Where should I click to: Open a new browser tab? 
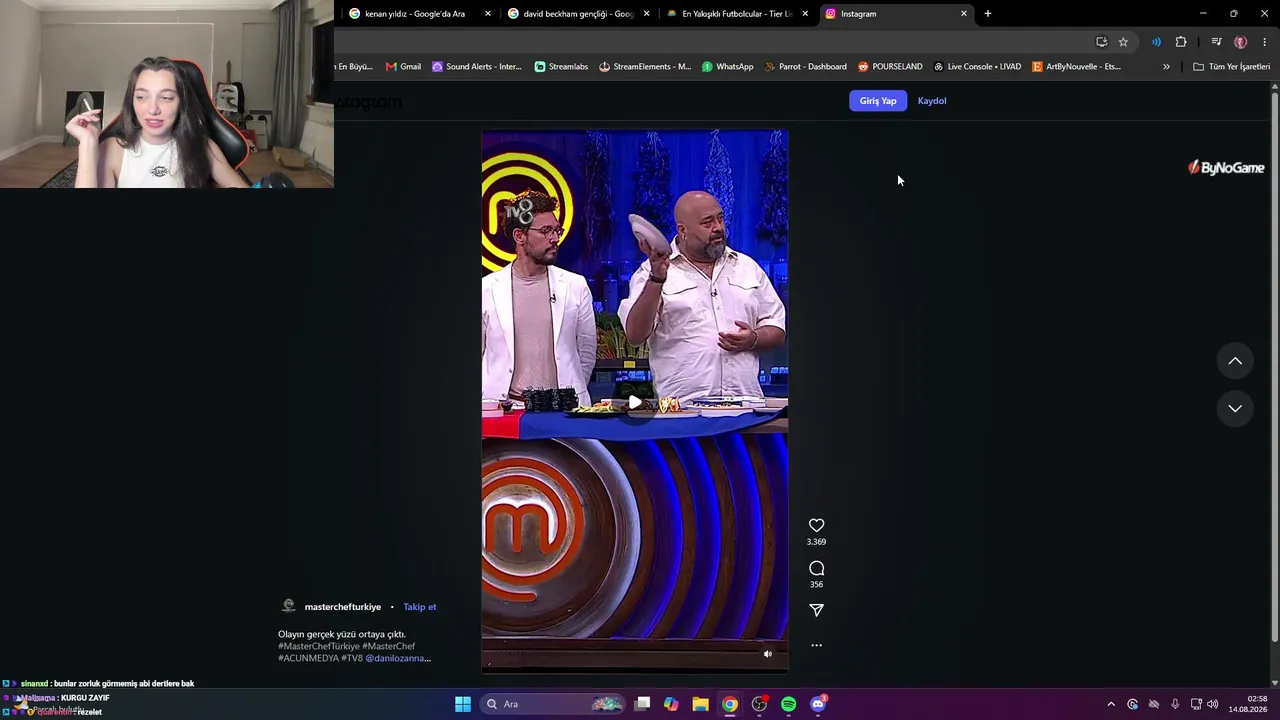pos(988,14)
